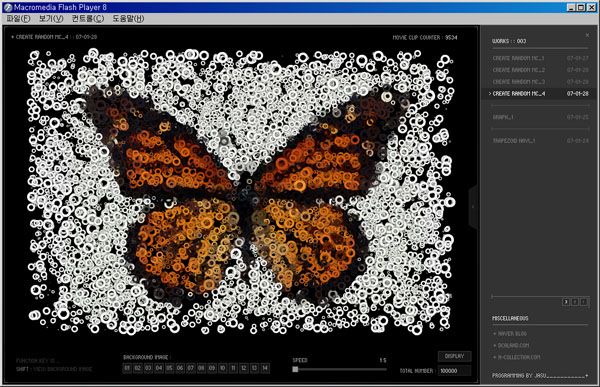
Task: Open the 보기(V) menu
Action: click(51, 18)
